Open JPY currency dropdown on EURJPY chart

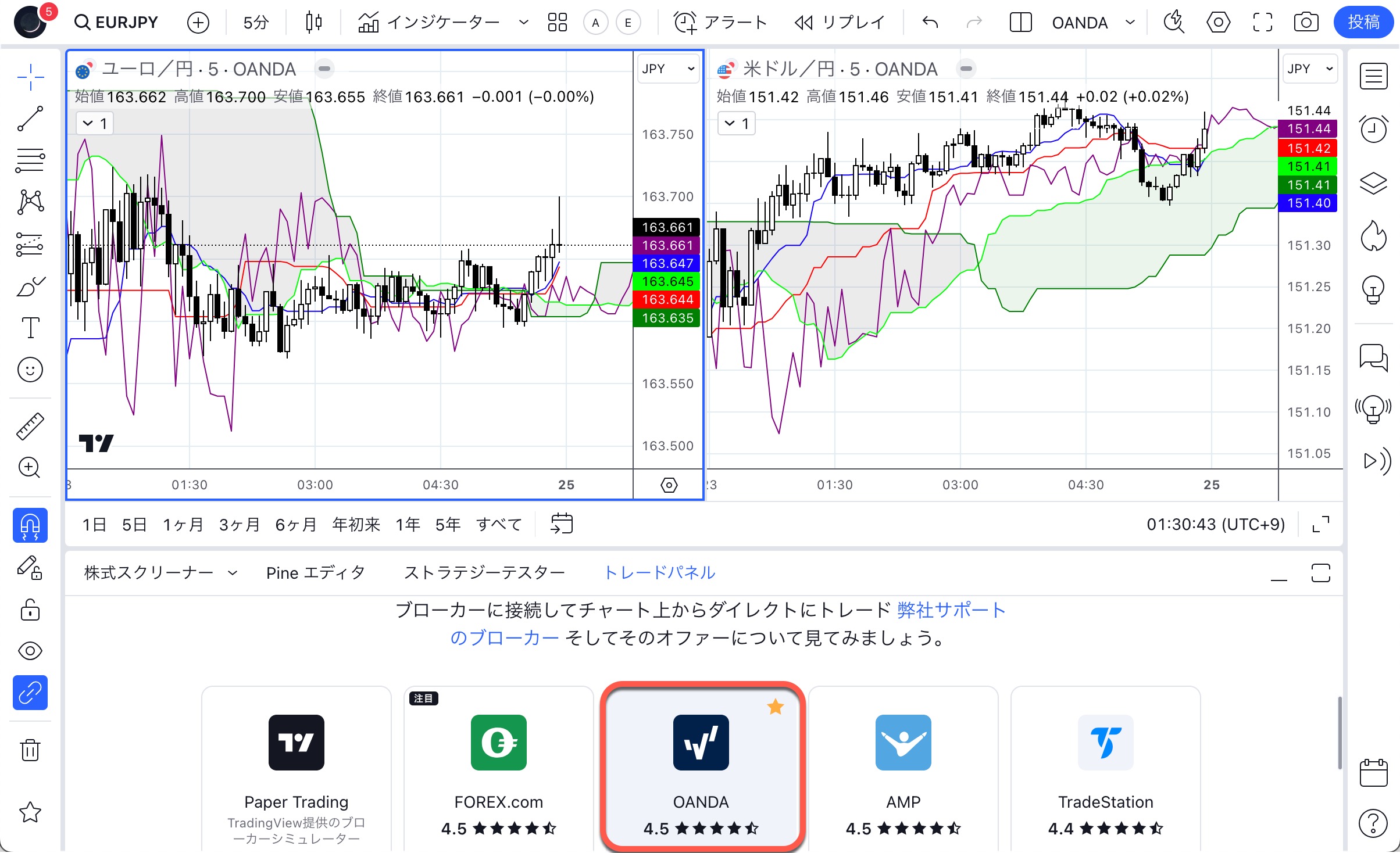(668, 69)
